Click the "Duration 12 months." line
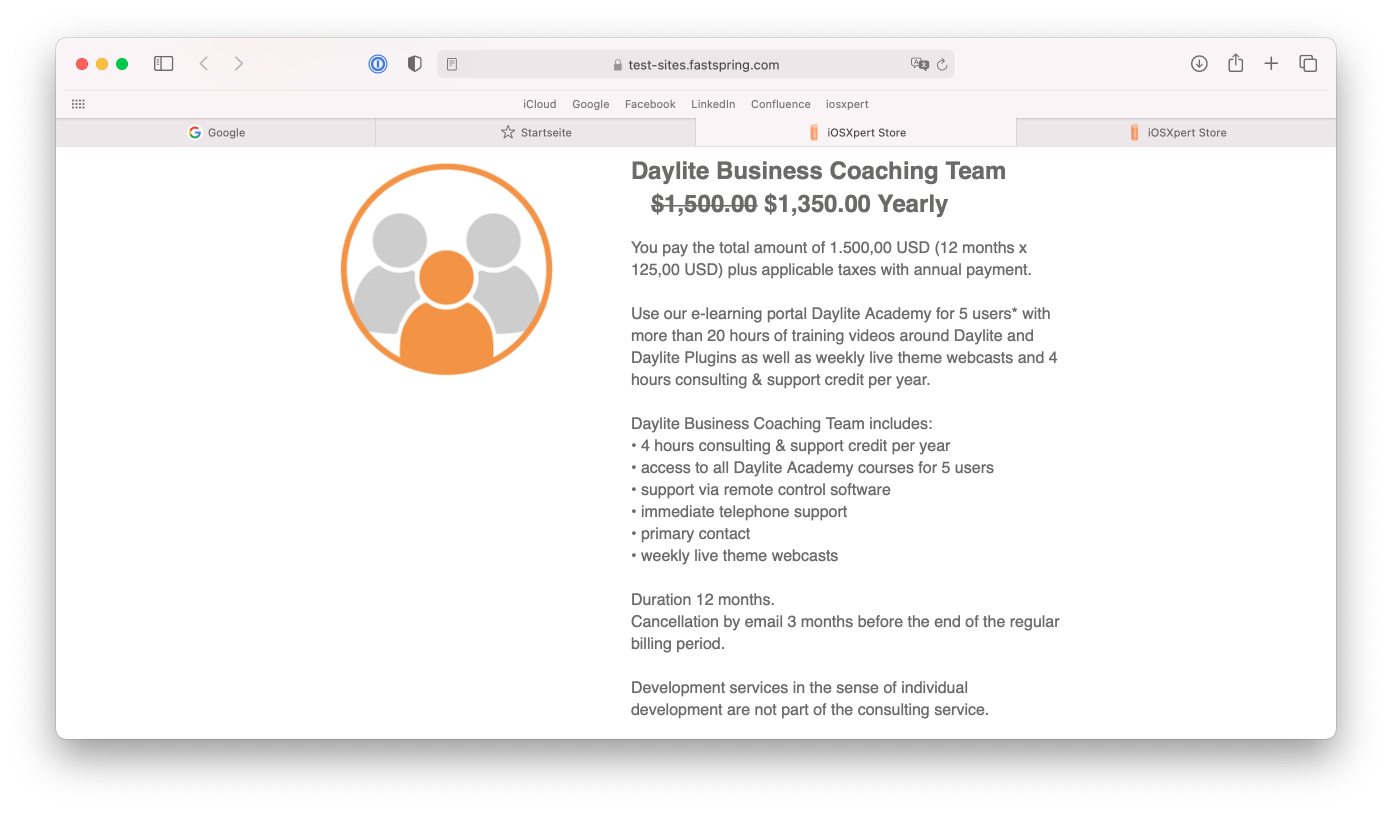This screenshot has width=1392, height=813. [703, 600]
